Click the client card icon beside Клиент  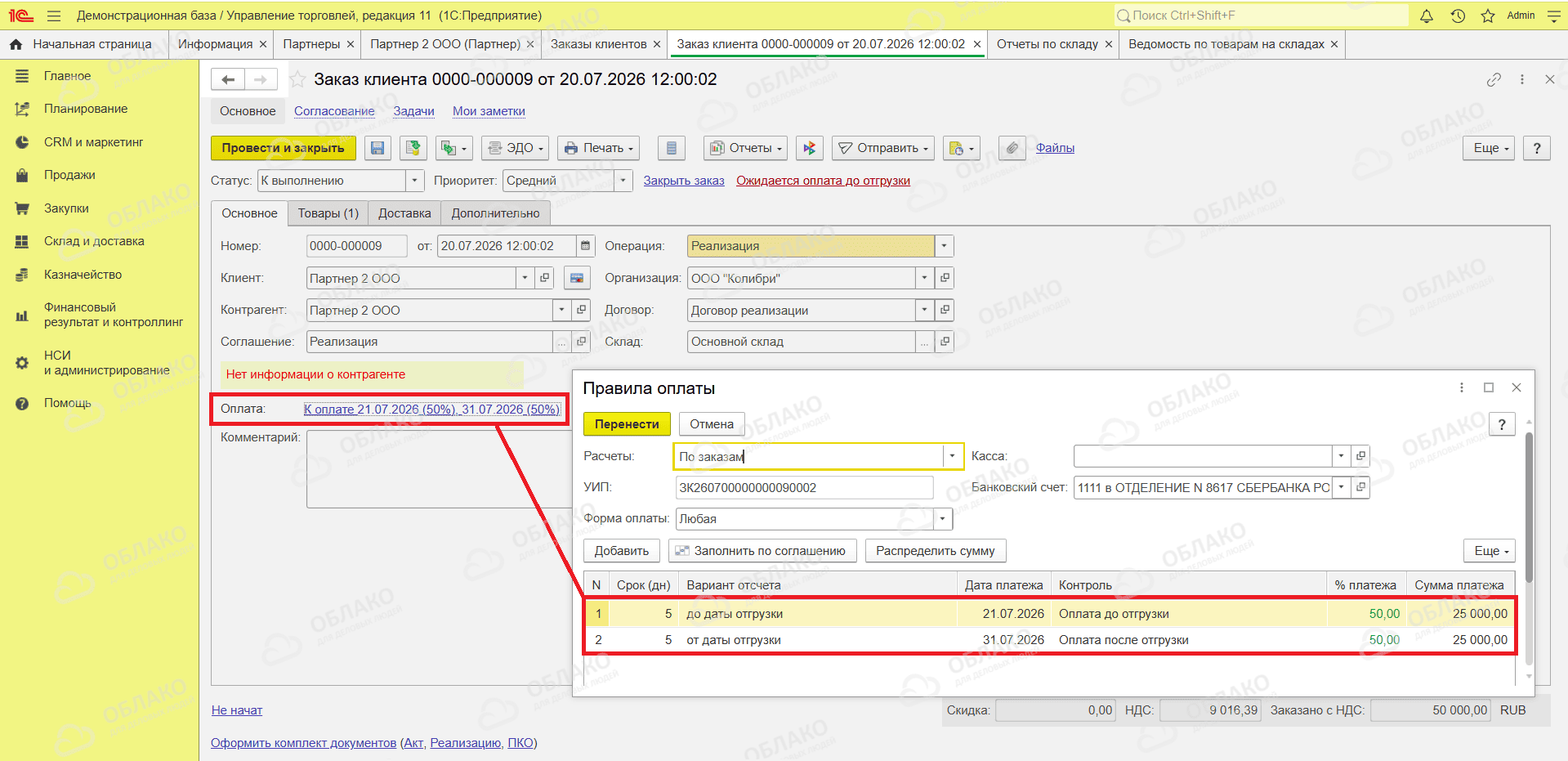577,278
